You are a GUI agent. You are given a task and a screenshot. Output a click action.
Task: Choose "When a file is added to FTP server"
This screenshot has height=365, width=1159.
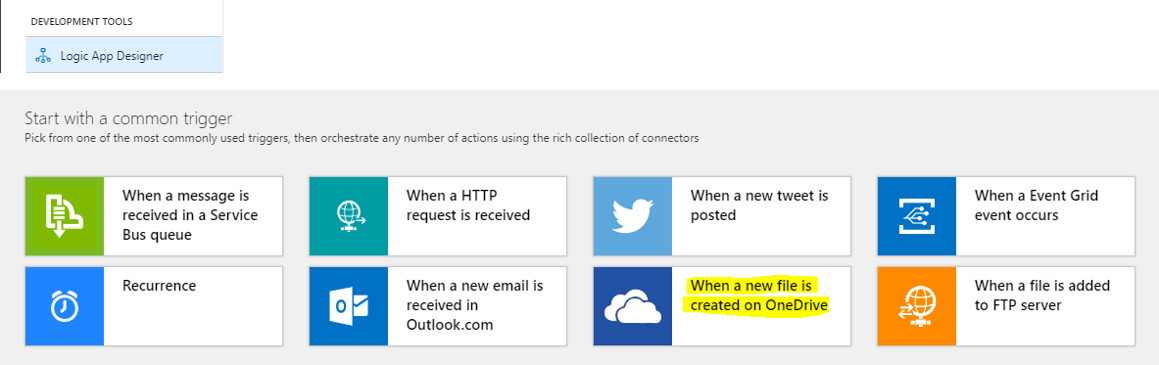tap(1043, 296)
